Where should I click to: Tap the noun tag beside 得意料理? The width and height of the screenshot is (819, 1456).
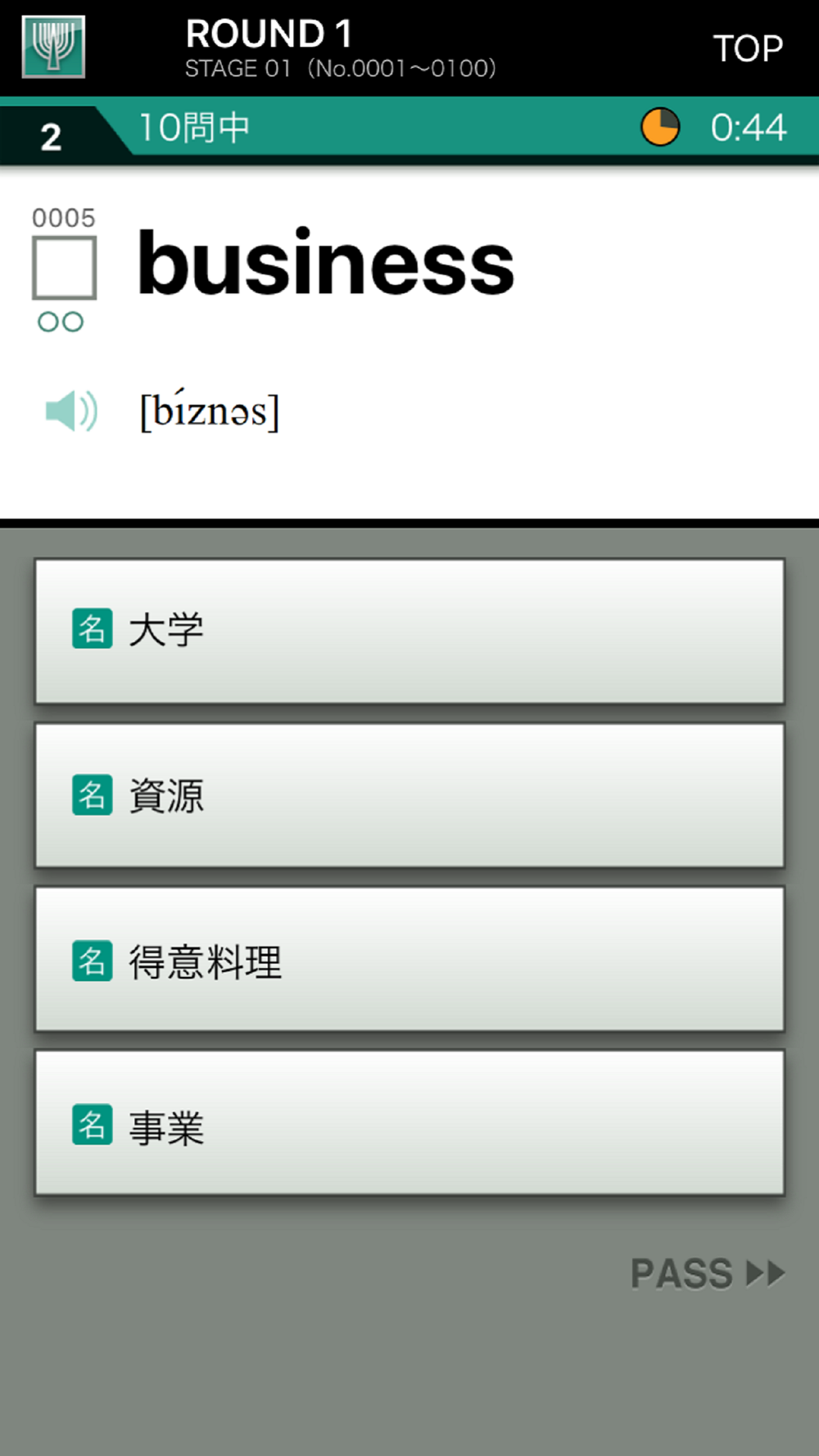click(x=93, y=961)
